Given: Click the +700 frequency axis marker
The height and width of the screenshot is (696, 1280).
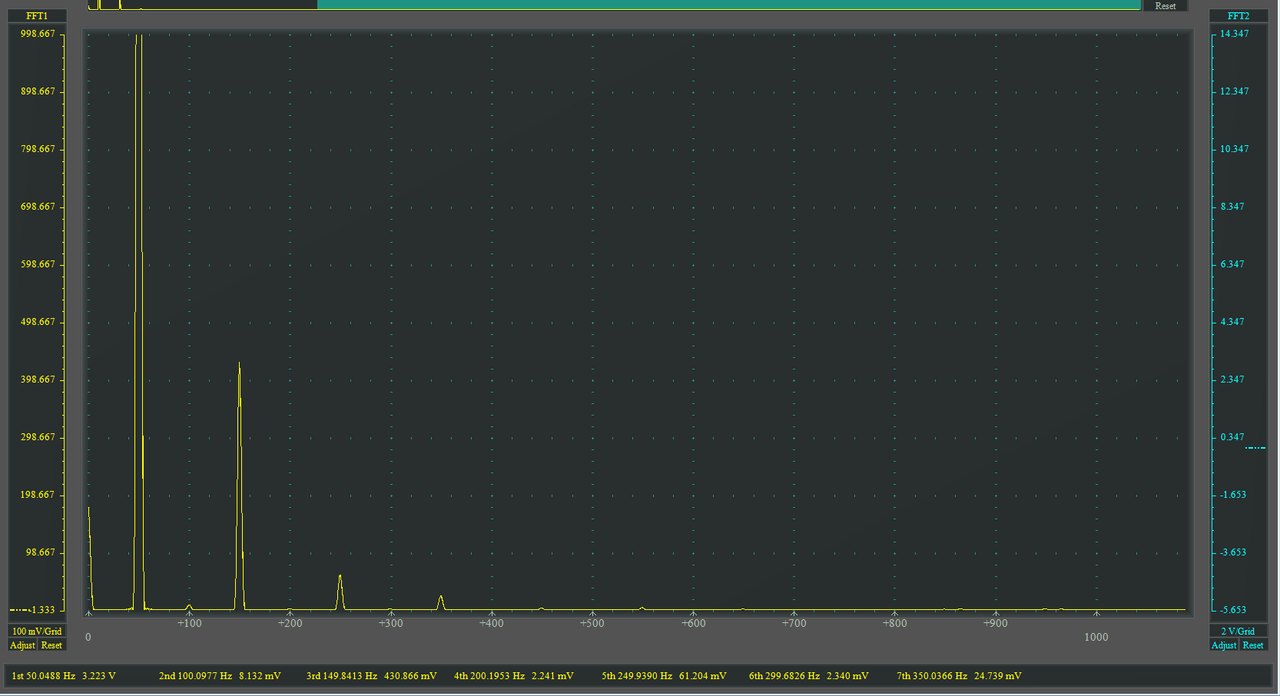Looking at the screenshot, I should pyautogui.click(x=794, y=623).
